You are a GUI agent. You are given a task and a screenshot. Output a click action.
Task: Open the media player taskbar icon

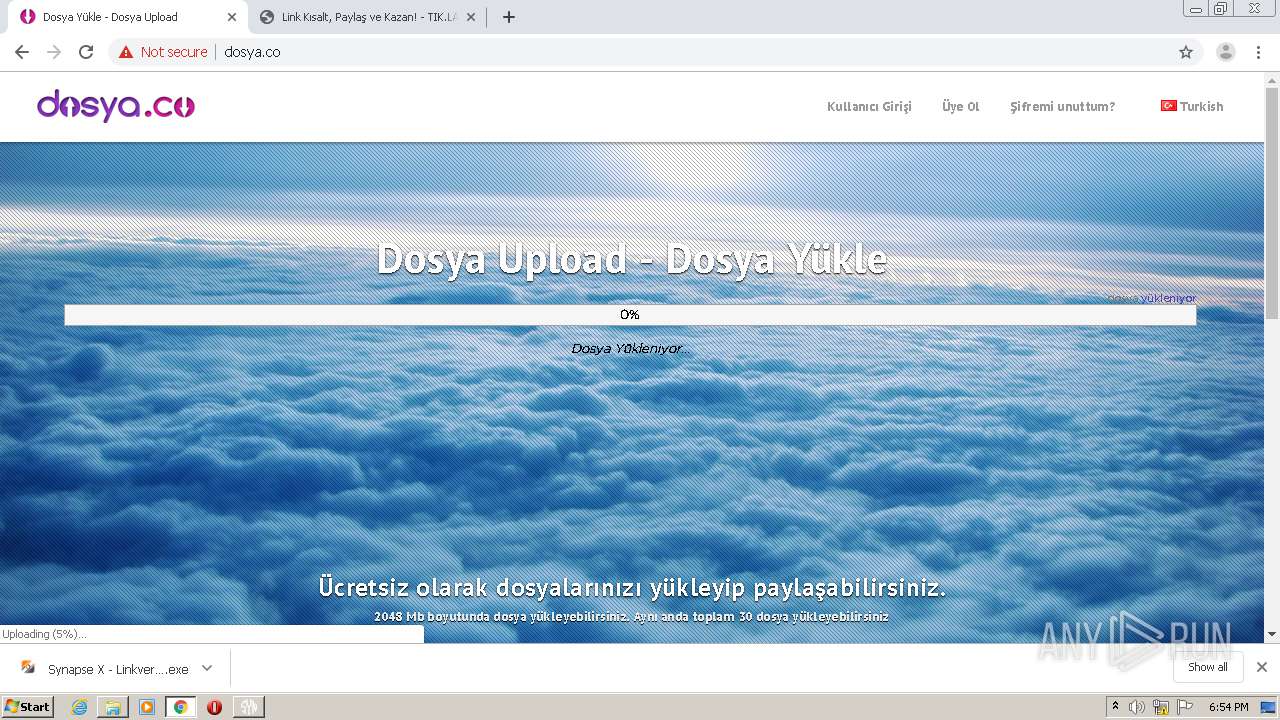[147, 707]
